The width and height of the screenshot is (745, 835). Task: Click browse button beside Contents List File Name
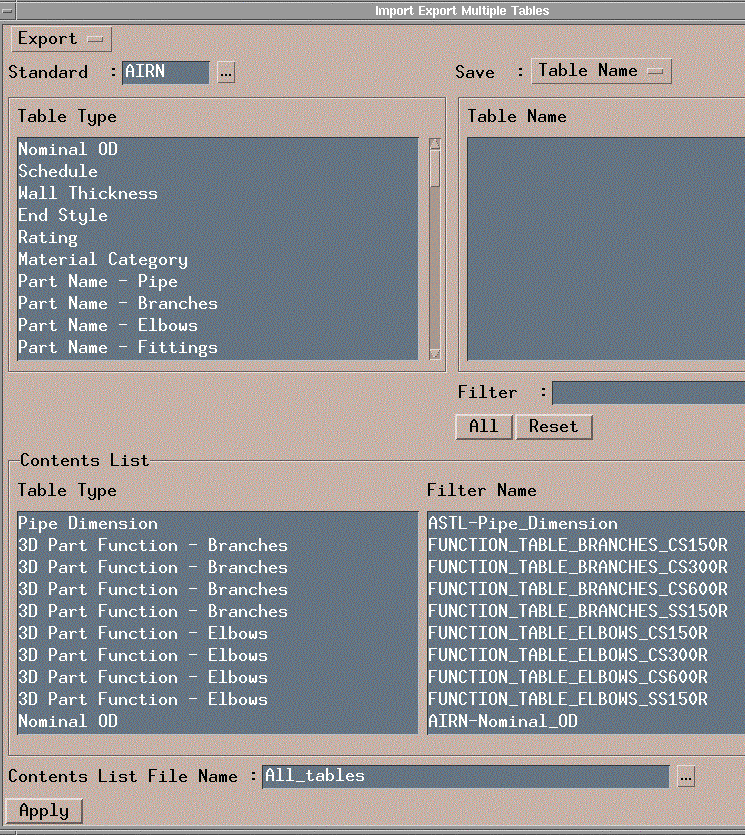pyautogui.click(x=685, y=776)
